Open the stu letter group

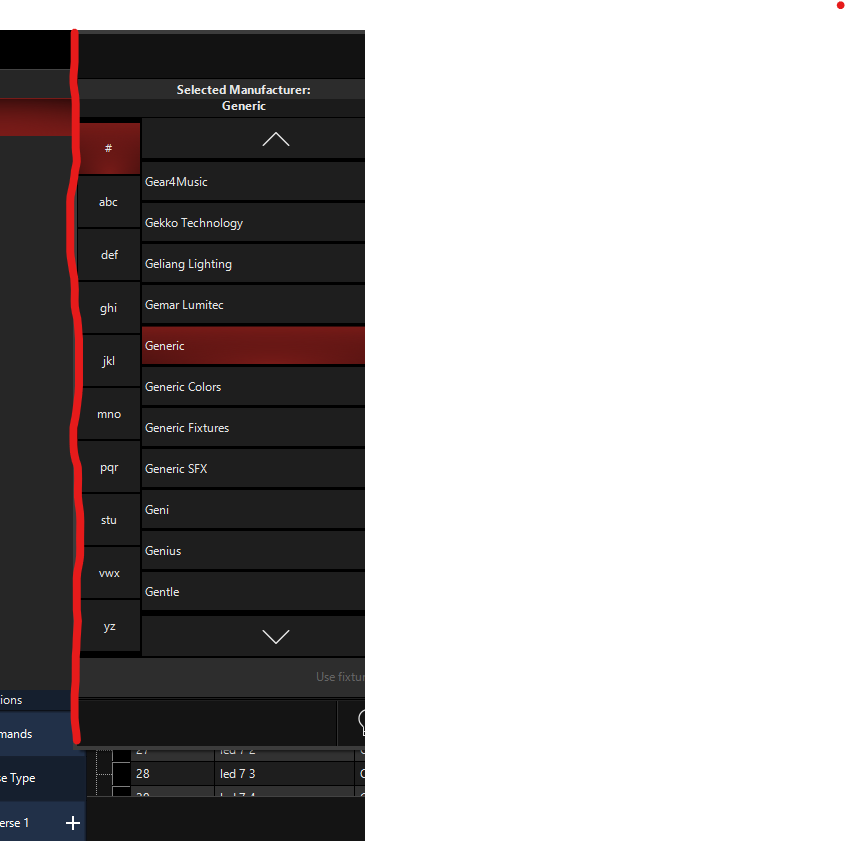(109, 520)
